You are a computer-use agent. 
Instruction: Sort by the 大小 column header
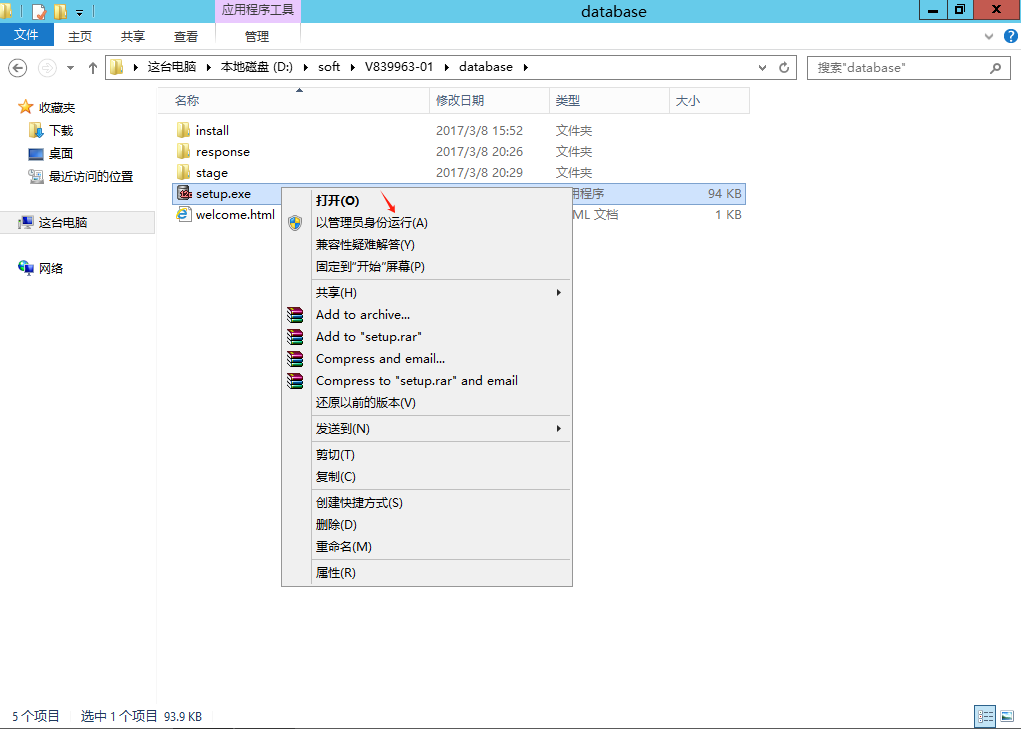pyautogui.click(x=710, y=101)
